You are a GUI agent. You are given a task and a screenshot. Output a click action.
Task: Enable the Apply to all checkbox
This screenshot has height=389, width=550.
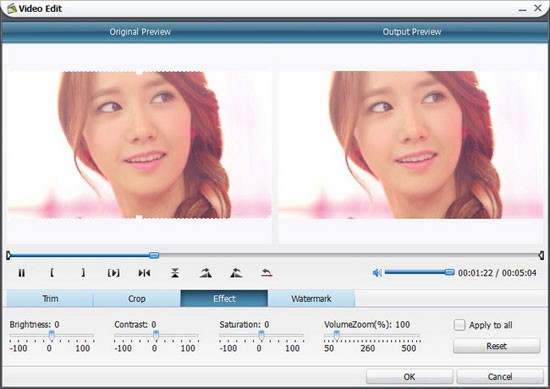point(459,325)
